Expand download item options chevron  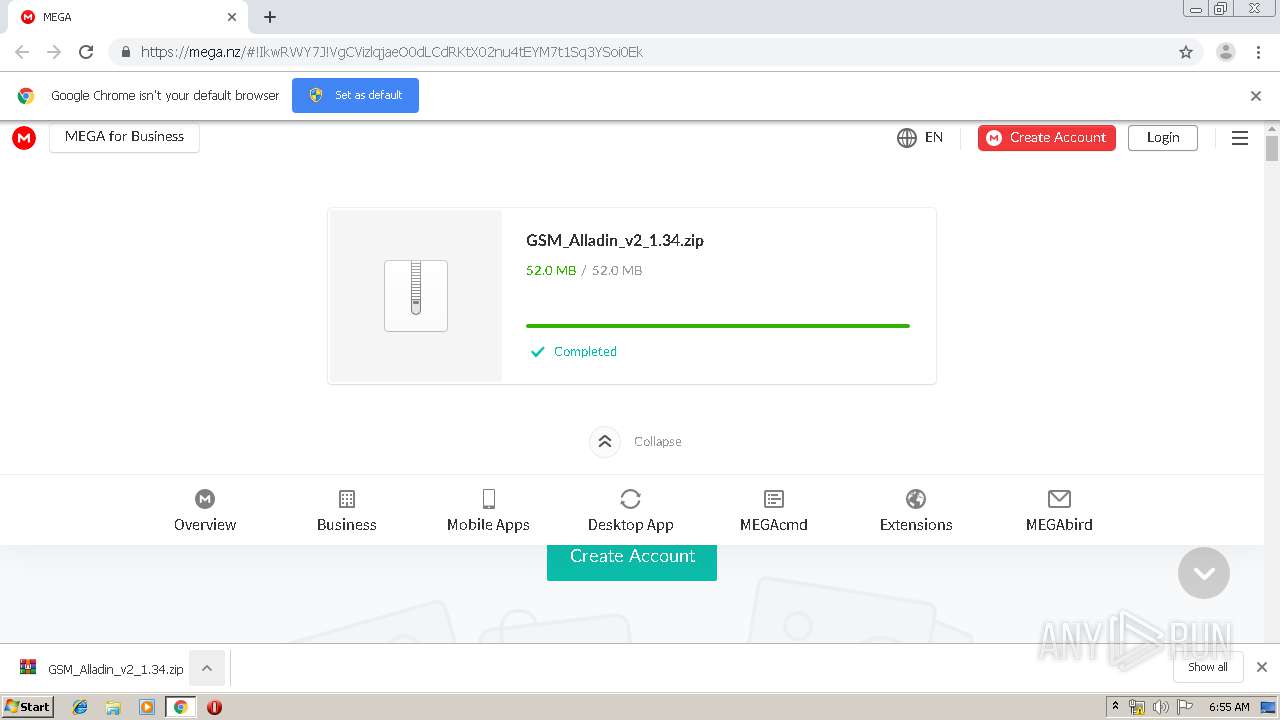click(207, 669)
